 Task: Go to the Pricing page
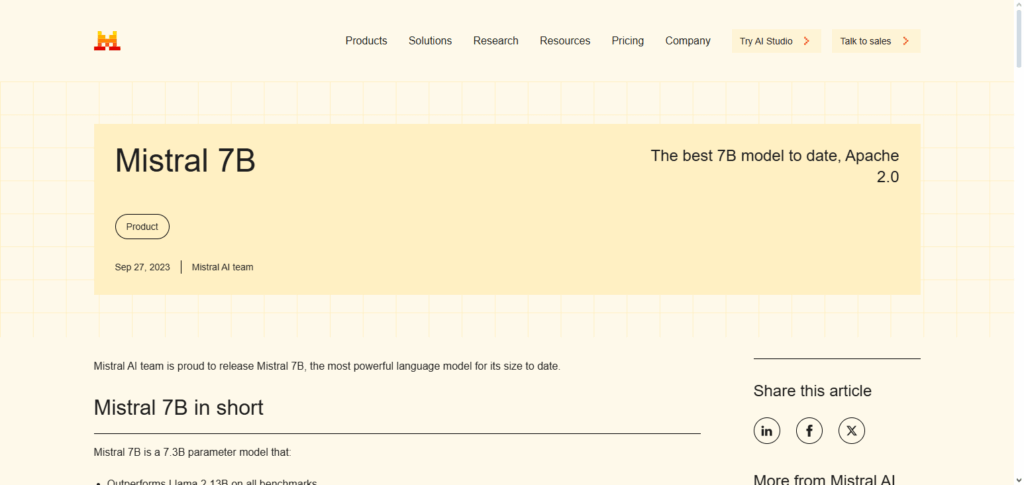click(x=628, y=41)
